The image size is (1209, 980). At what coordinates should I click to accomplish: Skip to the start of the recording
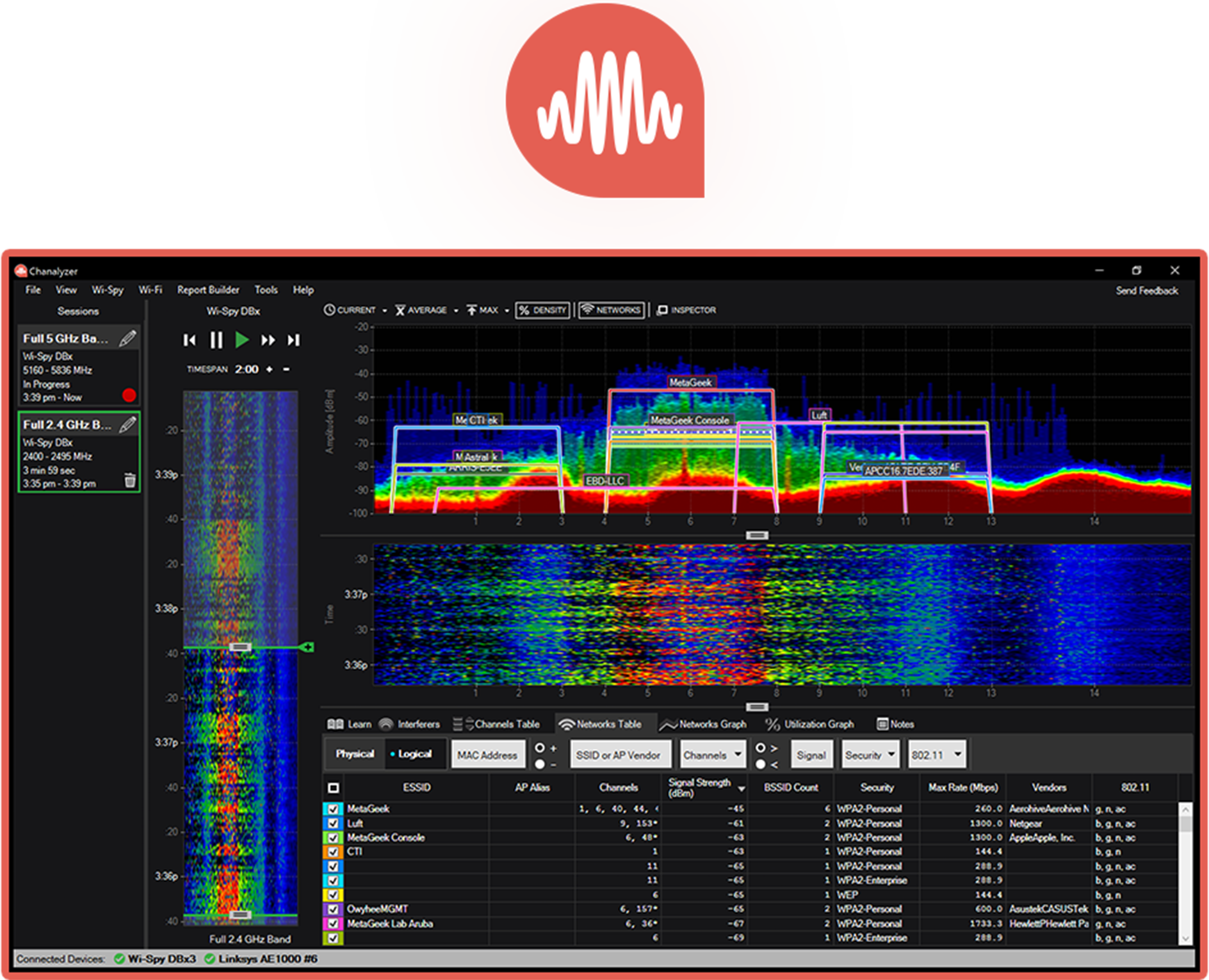pos(190,340)
